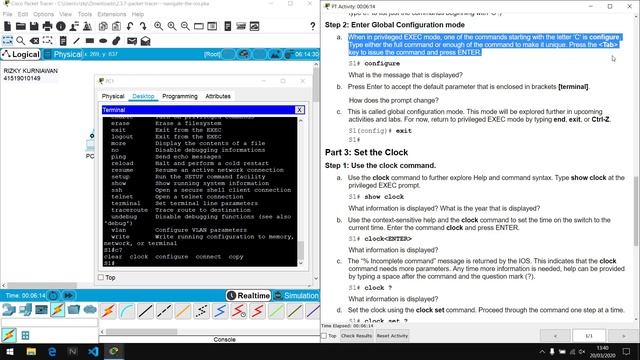Add a simple PDU with closed envelope
The width and height of the screenshot is (640, 360).
(x=132, y=40)
